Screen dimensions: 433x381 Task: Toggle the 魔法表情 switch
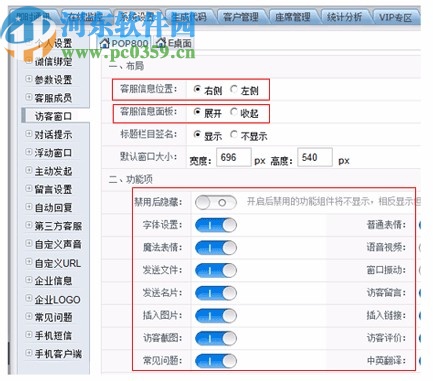(x=216, y=248)
